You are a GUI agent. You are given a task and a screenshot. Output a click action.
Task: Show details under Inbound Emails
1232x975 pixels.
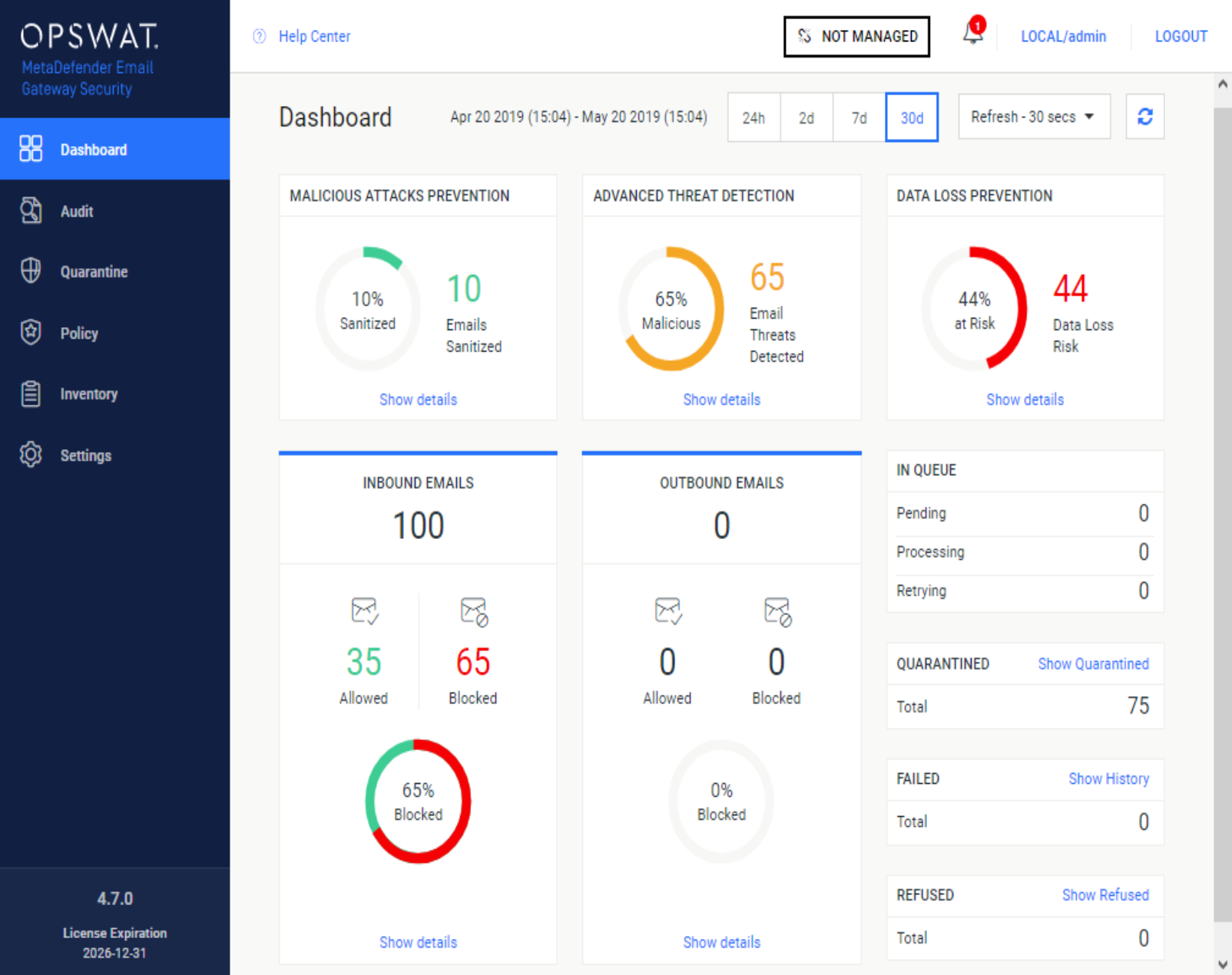click(x=418, y=942)
